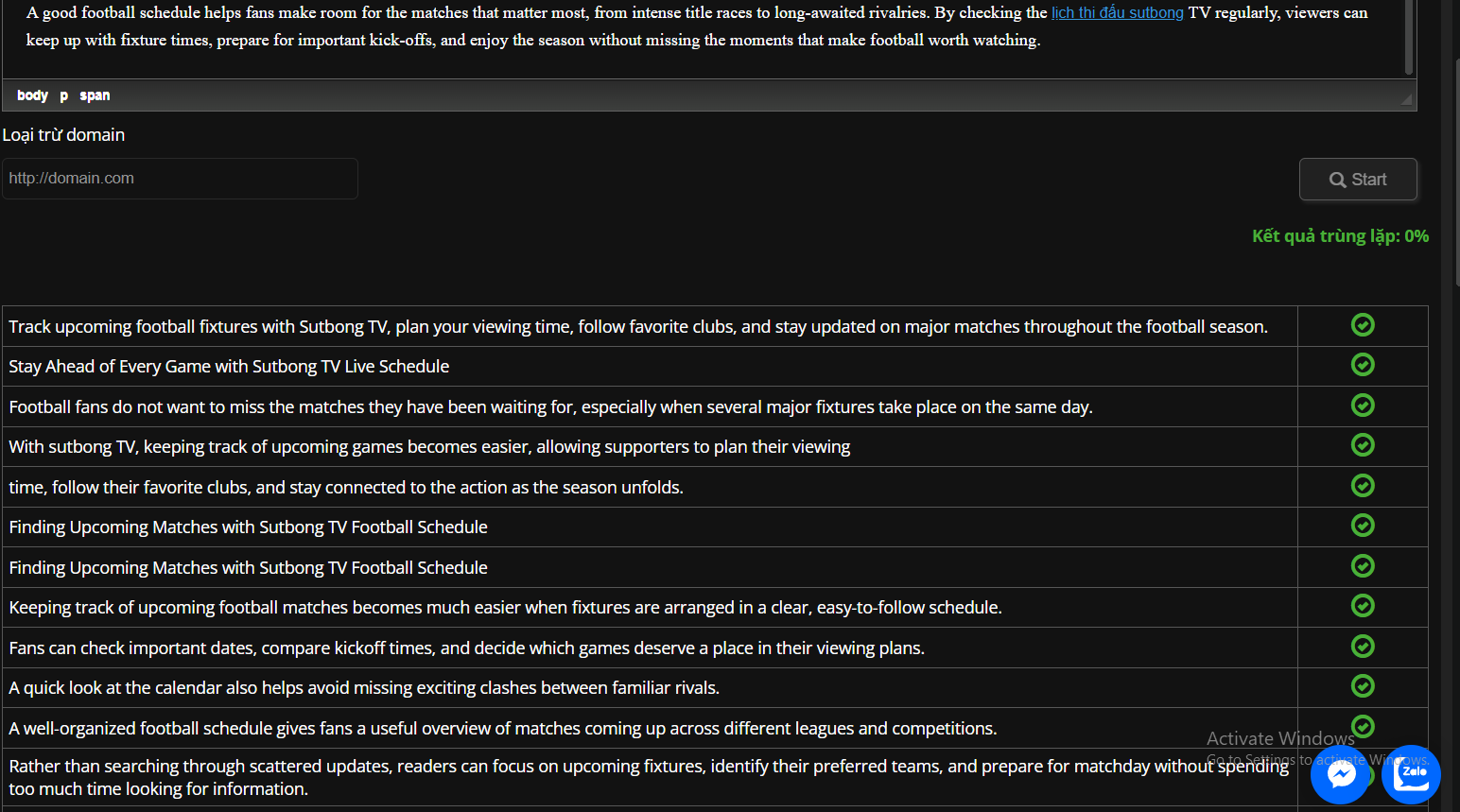1460x812 pixels.
Task: Click the Start search button
Action: pyautogui.click(x=1358, y=180)
